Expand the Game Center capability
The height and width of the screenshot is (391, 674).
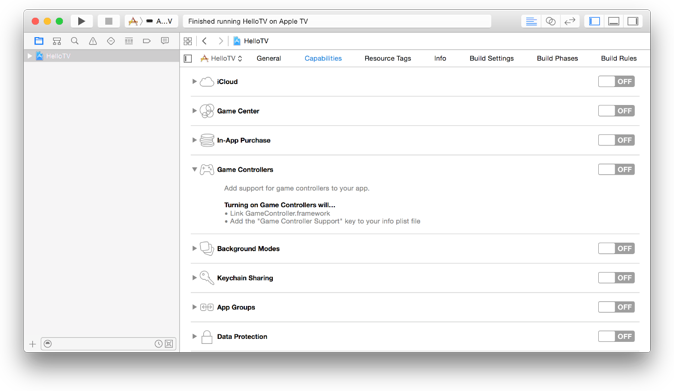194,111
